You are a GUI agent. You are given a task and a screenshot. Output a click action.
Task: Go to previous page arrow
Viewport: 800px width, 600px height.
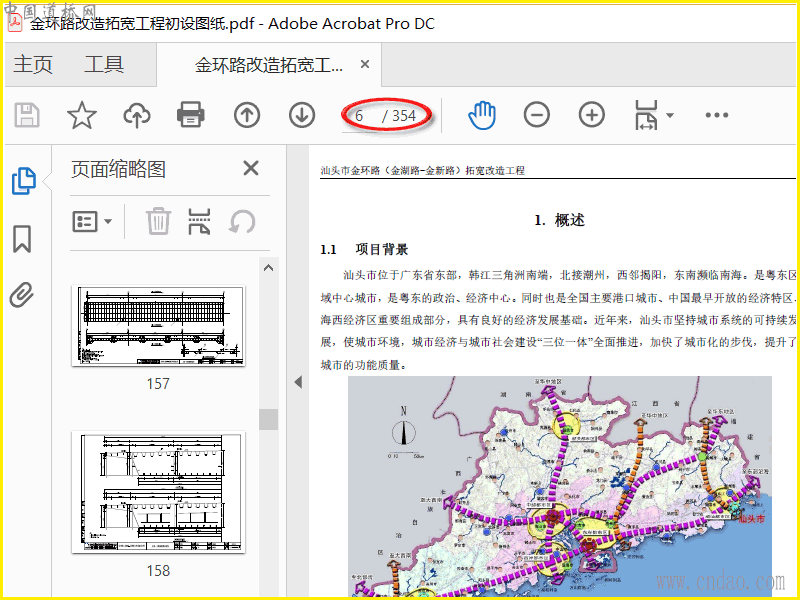pos(247,115)
